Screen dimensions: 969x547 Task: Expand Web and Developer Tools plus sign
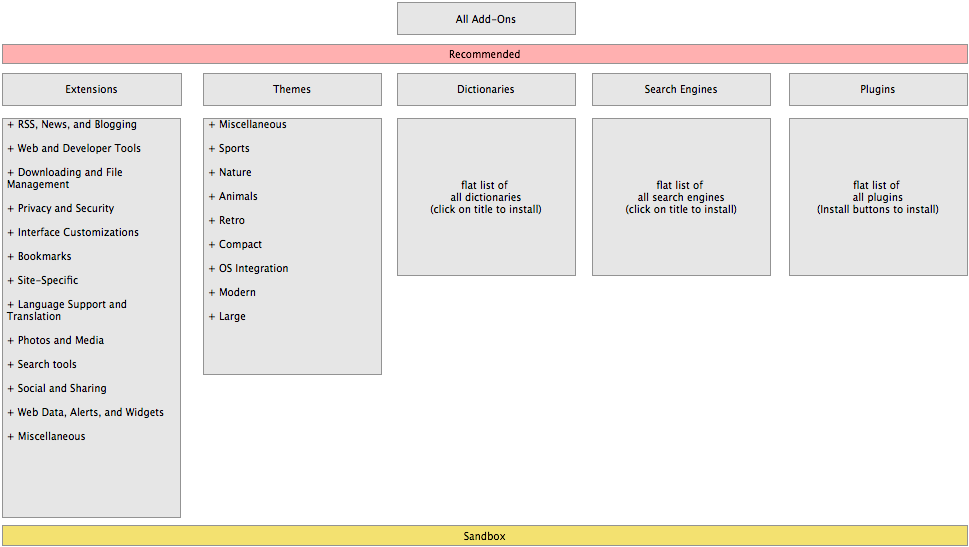[11, 149]
